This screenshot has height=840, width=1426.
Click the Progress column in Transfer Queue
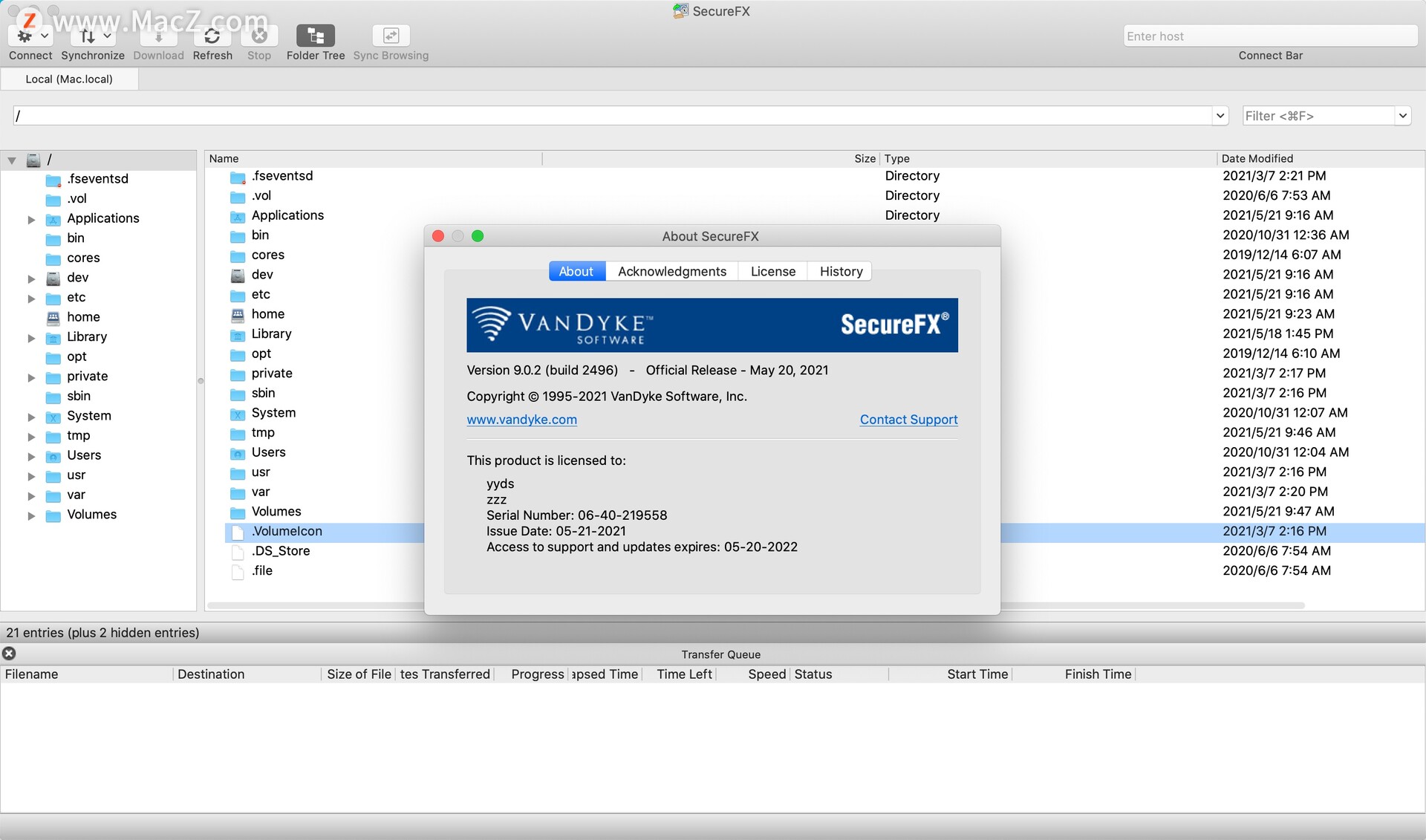pos(532,674)
